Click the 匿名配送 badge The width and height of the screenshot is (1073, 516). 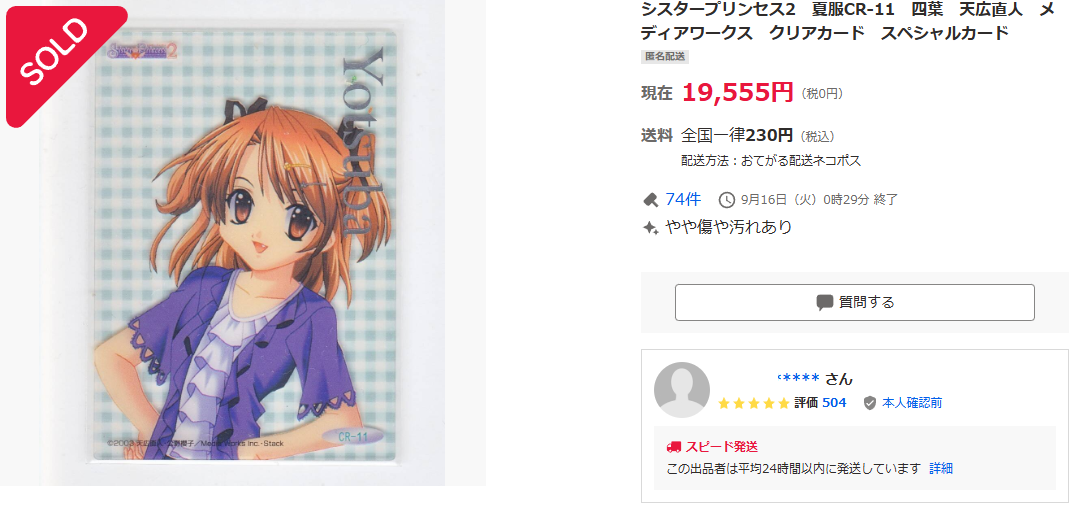664,57
